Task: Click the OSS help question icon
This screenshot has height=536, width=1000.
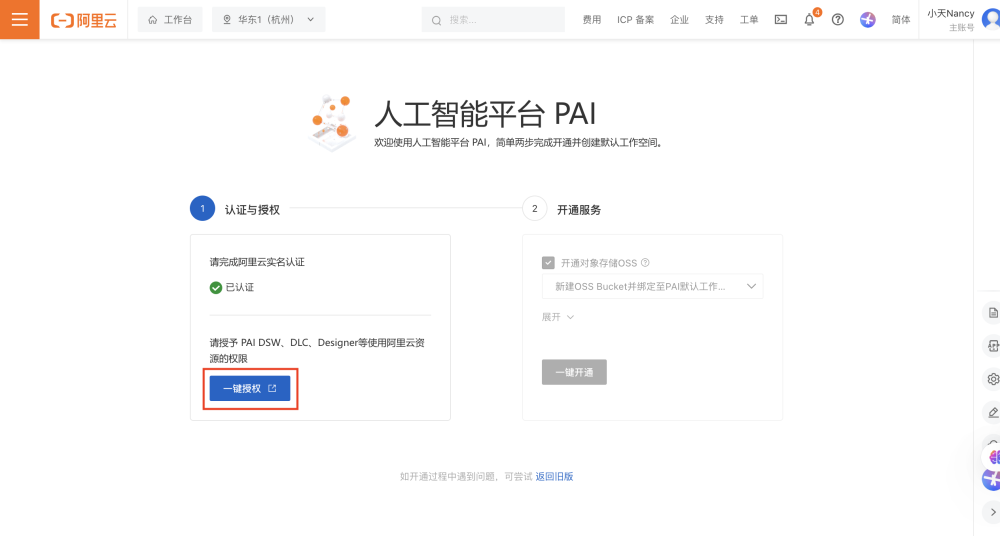Action: [645, 262]
